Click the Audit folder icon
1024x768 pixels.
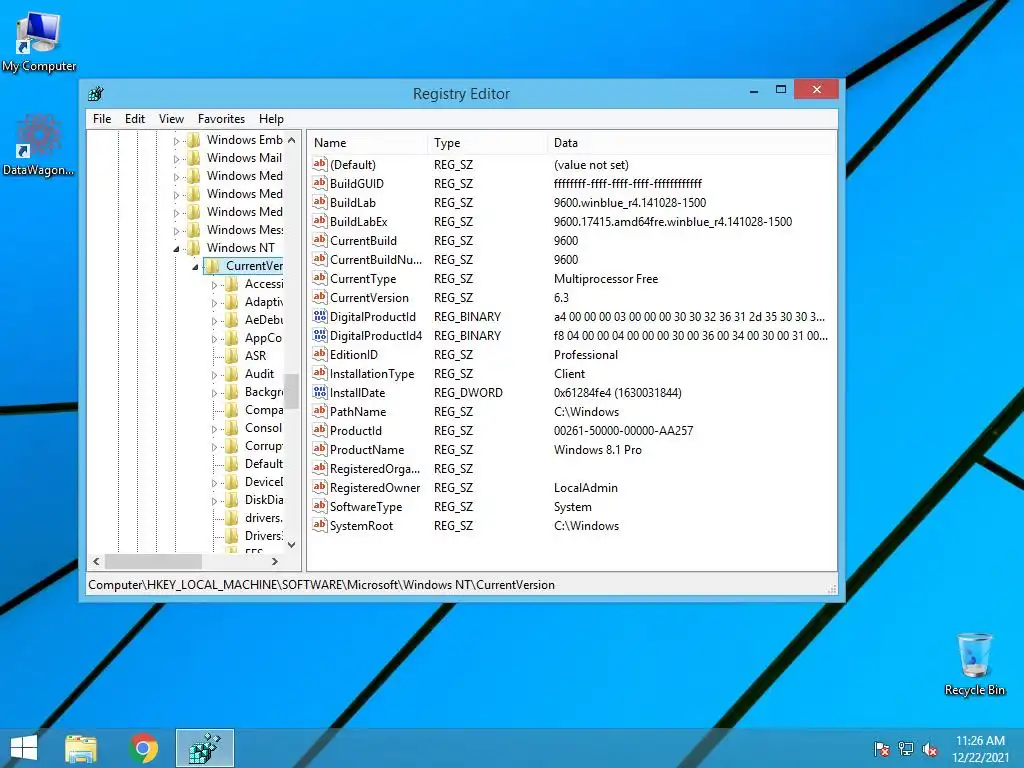coord(232,374)
